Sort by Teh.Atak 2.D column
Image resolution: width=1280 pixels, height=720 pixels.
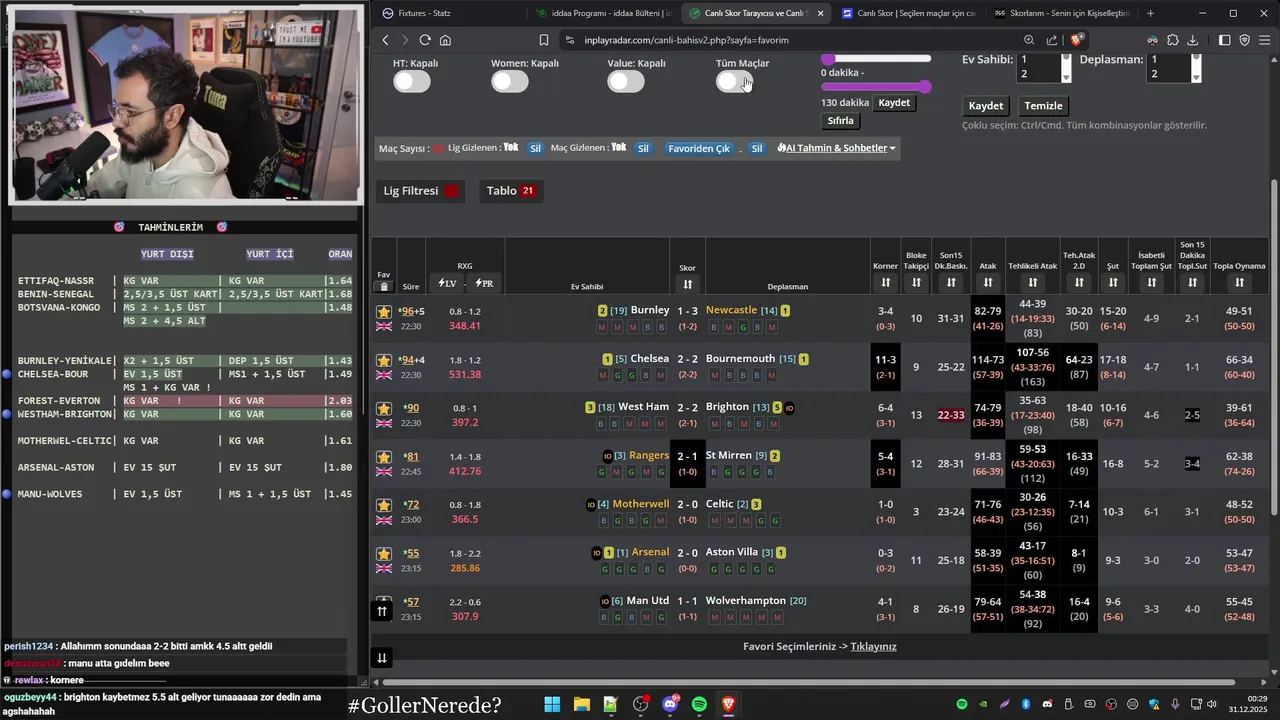coord(1079,284)
